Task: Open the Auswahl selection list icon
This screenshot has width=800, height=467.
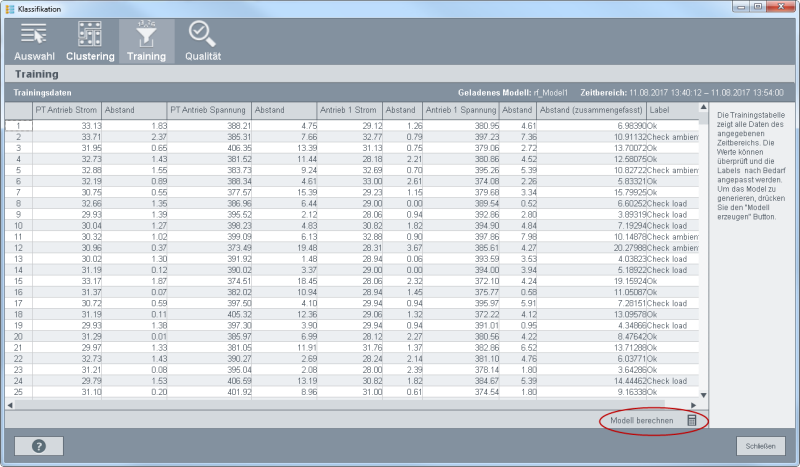Action: coord(33,35)
